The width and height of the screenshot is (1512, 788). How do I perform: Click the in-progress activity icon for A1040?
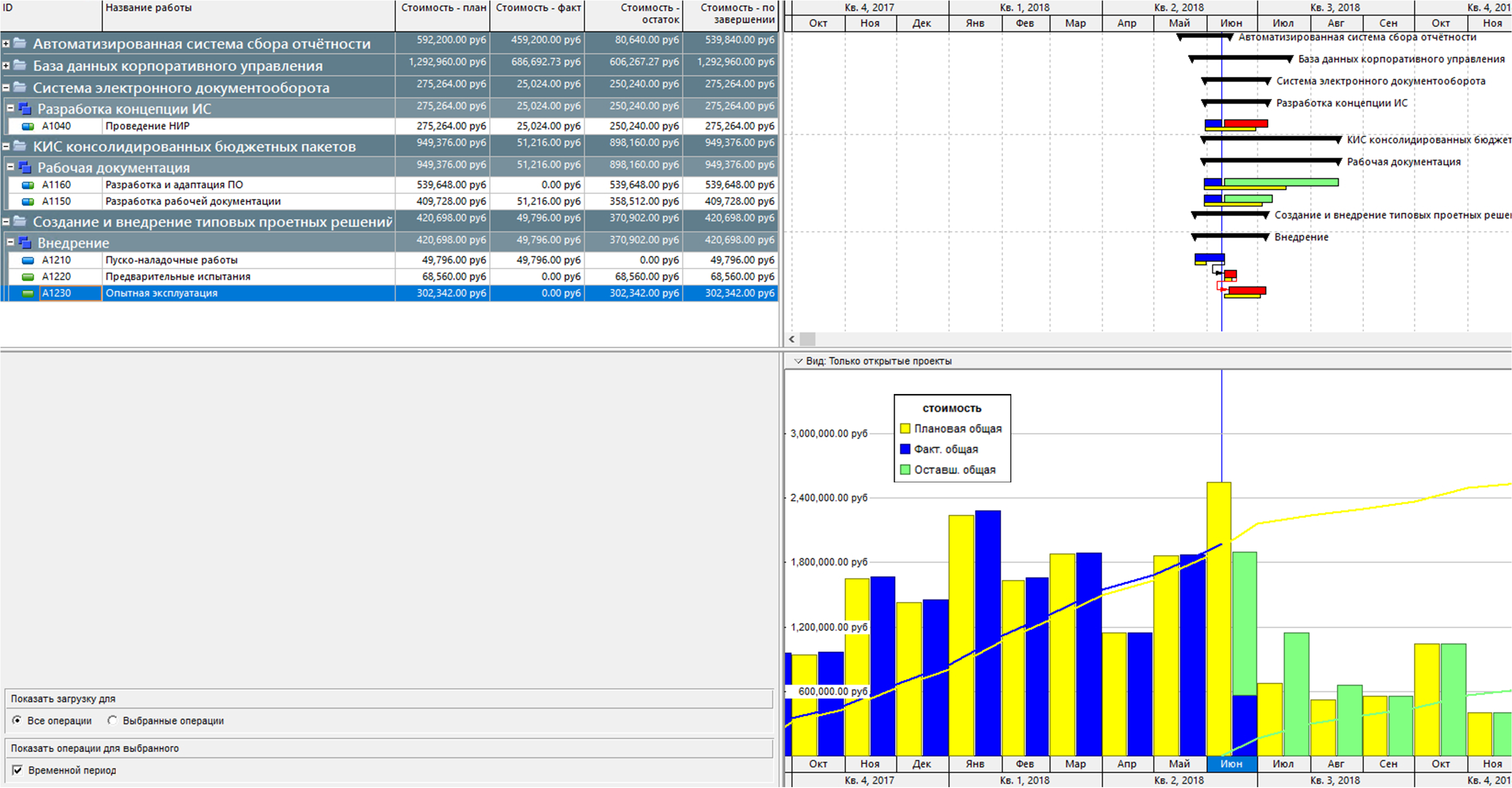(x=28, y=126)
